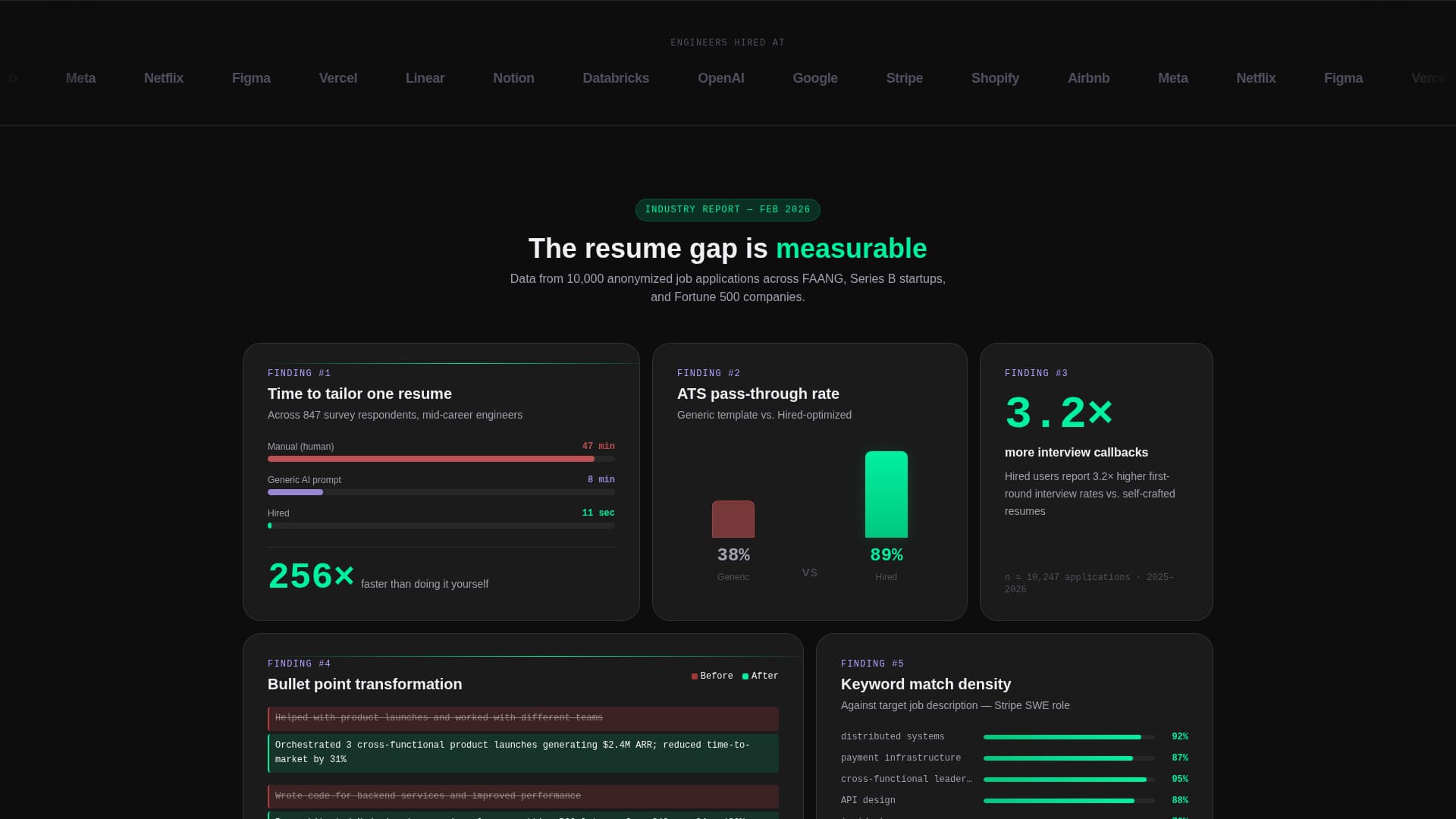
Task: Click the Shopify company name
Action: 995,78
